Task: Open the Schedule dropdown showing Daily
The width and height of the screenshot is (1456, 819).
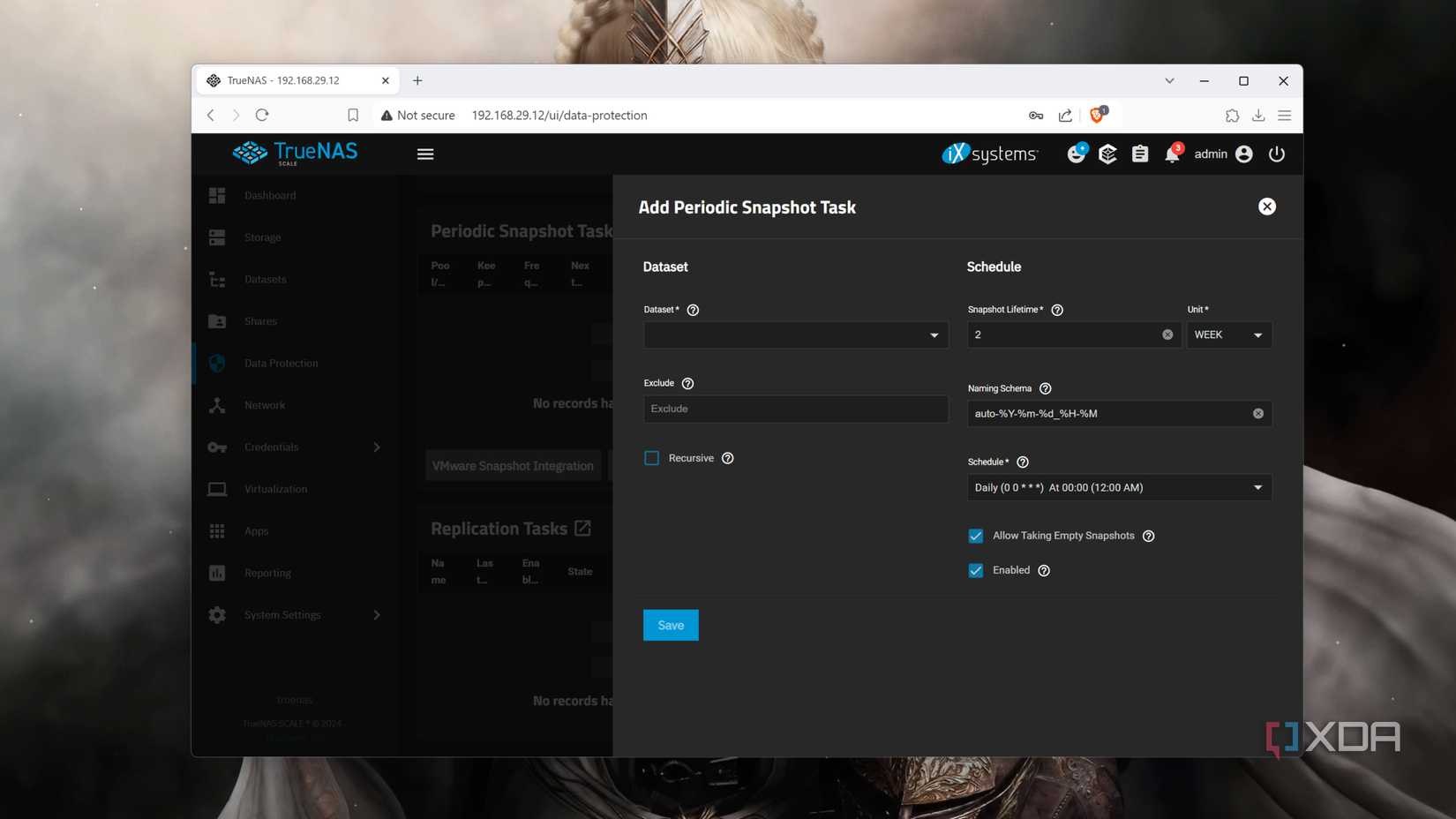Action: point(1120,488)
